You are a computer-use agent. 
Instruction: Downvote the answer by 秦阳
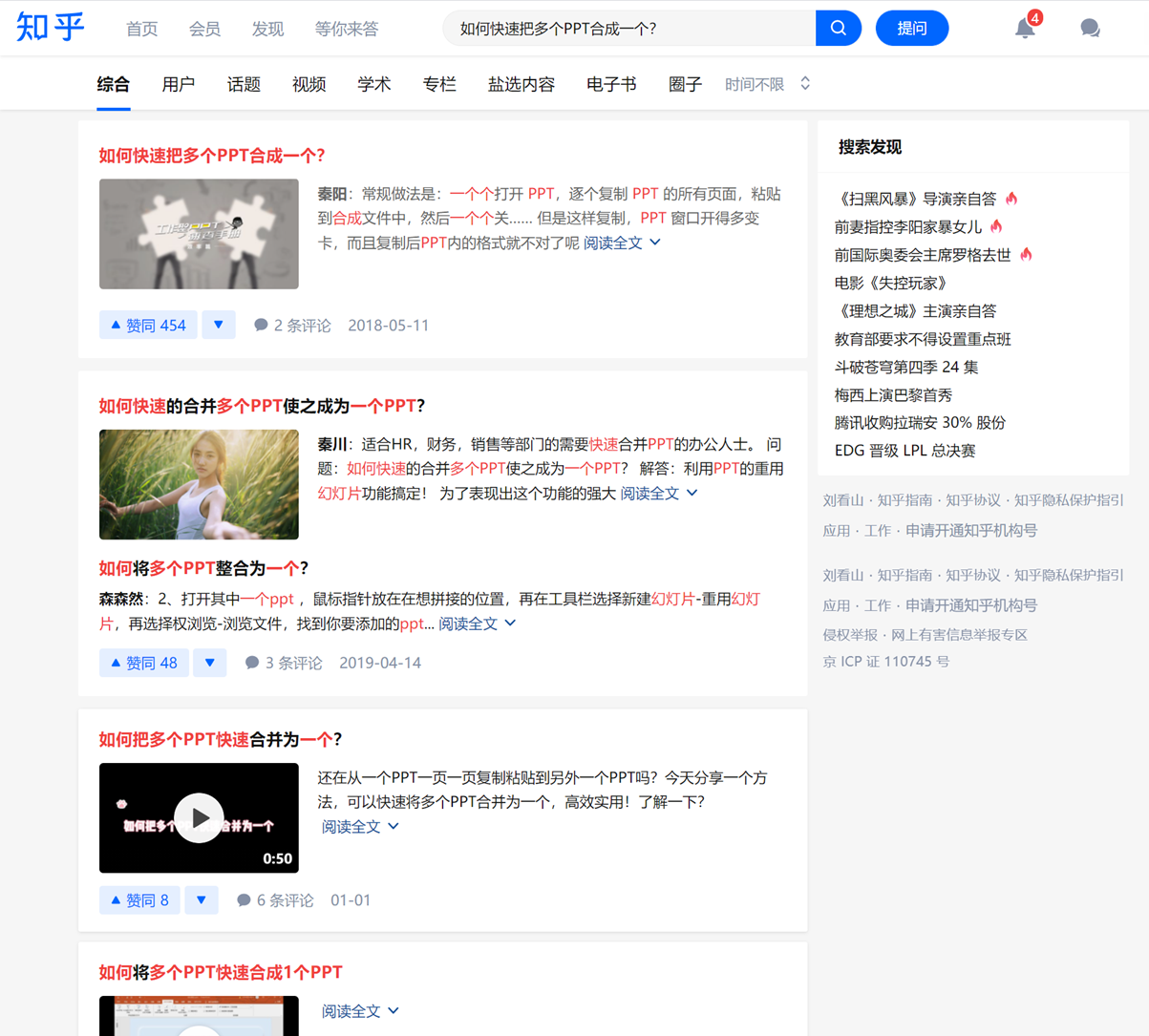(219, 325)
